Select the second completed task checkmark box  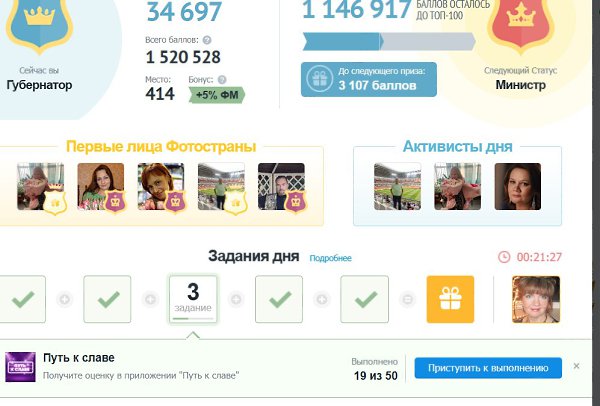(x=107, y=299)
